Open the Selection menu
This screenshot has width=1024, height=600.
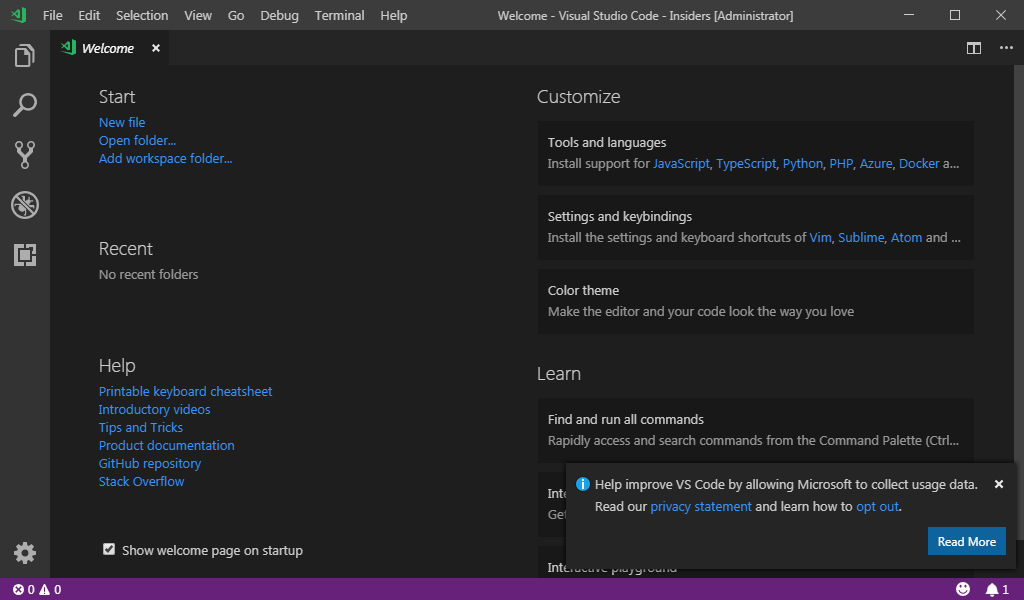pos(142,16)
